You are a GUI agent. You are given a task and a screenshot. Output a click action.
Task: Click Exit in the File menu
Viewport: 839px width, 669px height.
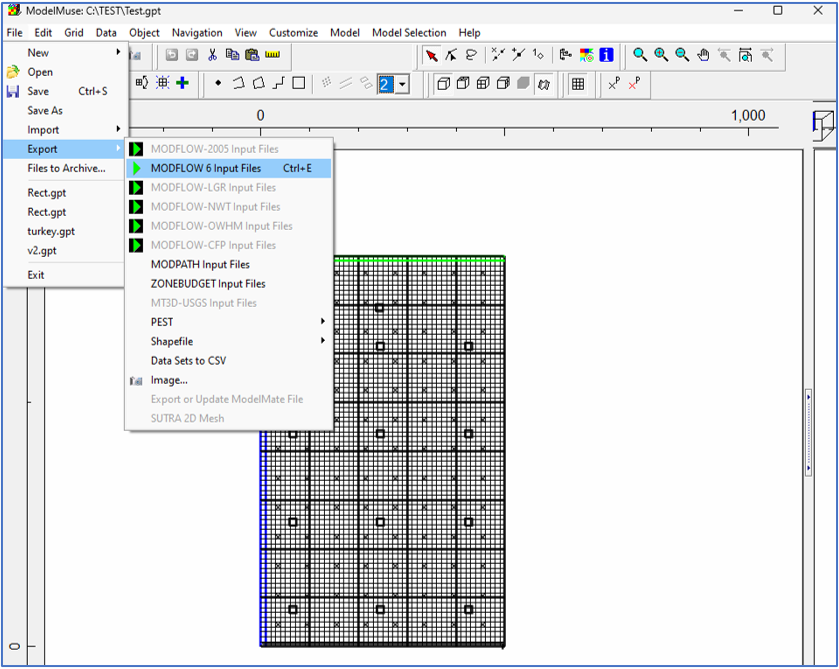pyautogui.click(x=65, y=275)
